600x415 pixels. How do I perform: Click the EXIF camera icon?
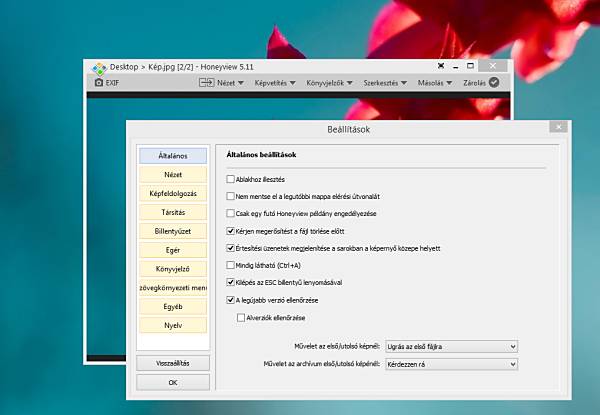click(x=99, y=82)
